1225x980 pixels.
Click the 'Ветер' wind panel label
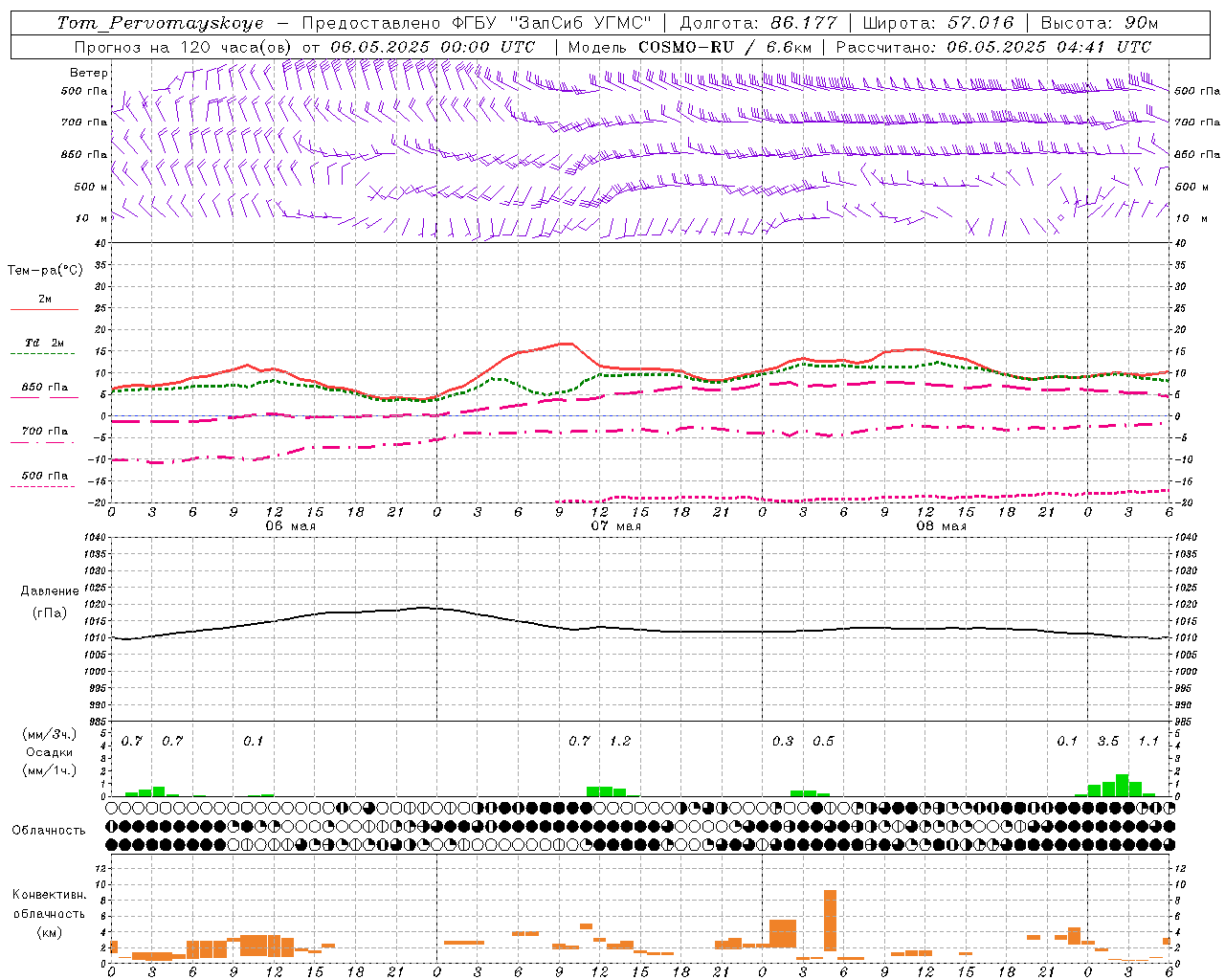tap(89, 73)
